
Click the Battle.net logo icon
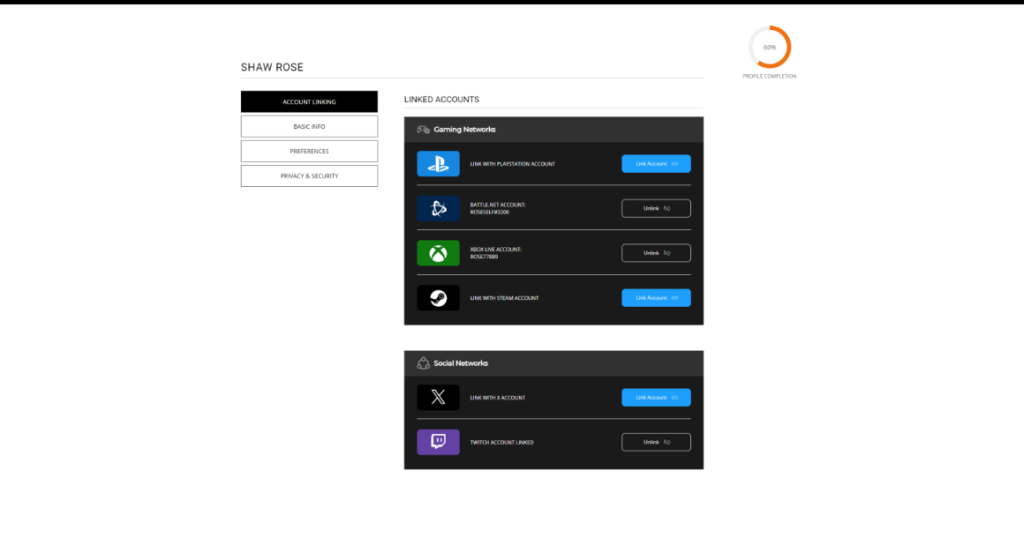coord(438,208)
